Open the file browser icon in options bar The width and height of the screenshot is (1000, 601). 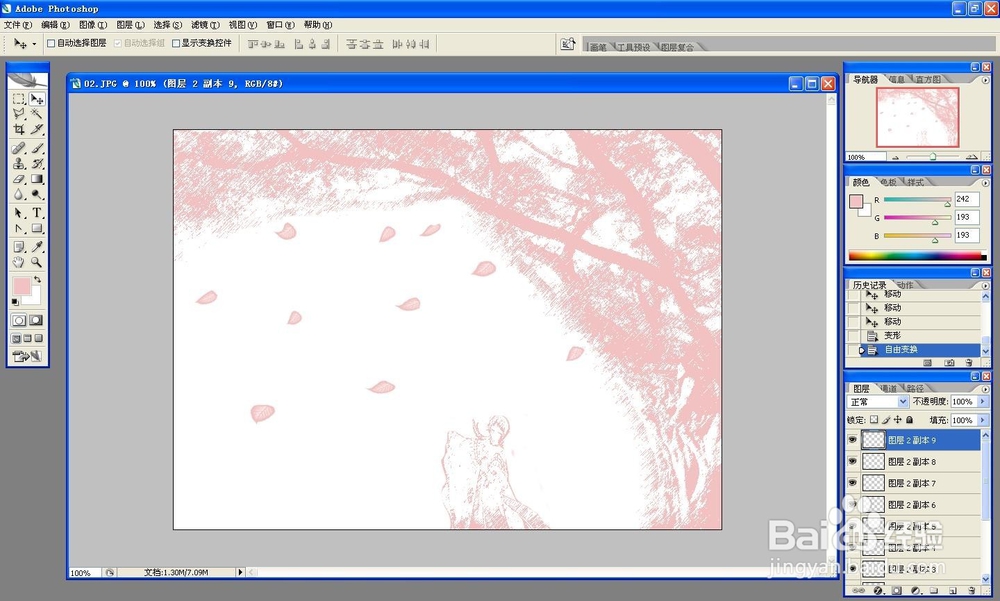coord(568,44)
